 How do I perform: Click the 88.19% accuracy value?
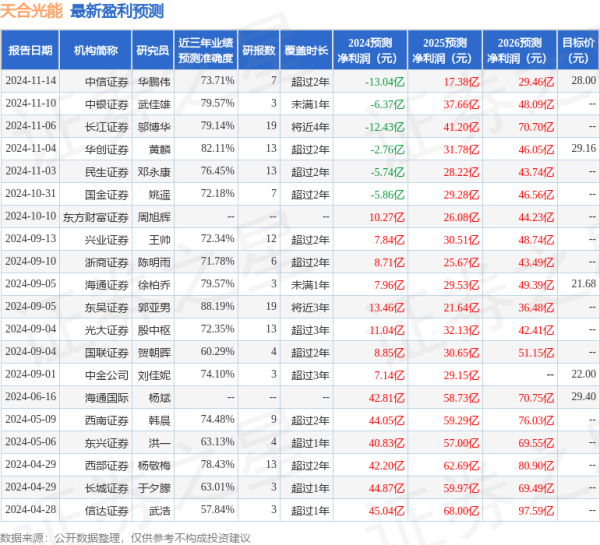[x=217, y=307]
